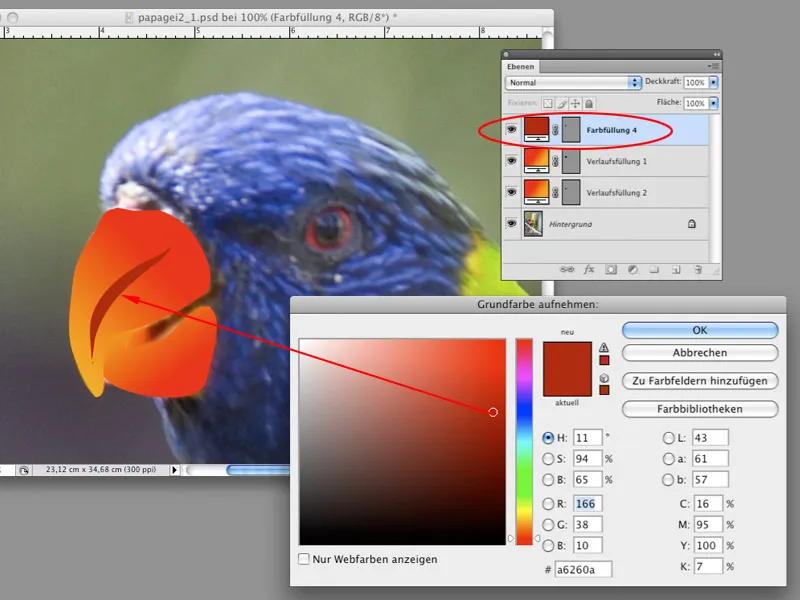Add a layer mask to Farbfüllung 4
The width and height of the screenshot is (800, 600).
coord(609,269)
